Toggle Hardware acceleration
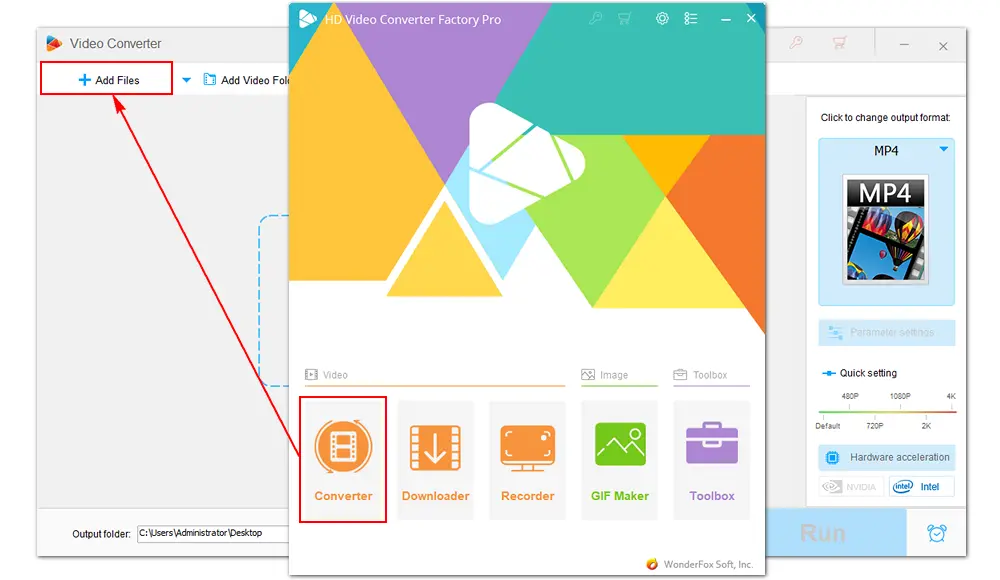Screen dimensions: 1000x580 886,457
